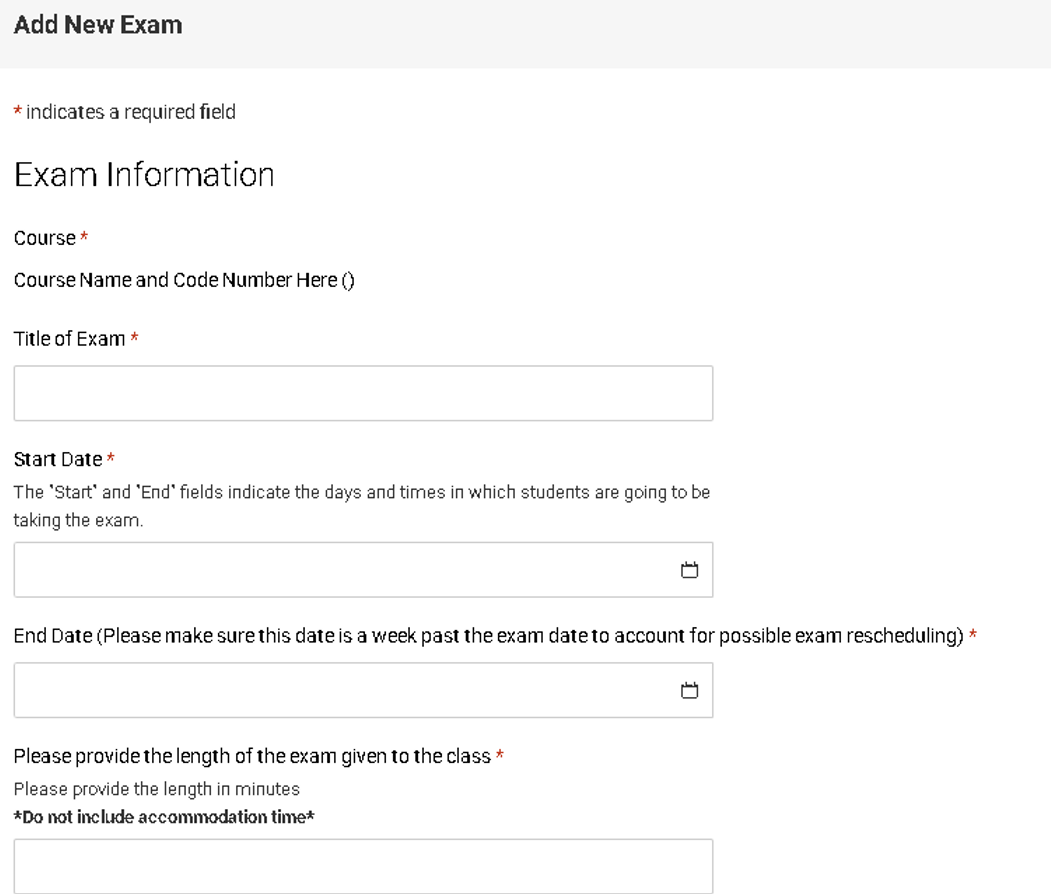1051x894 pixels.
Task: Click the Start Date label
Action: [x=55, y=459]
